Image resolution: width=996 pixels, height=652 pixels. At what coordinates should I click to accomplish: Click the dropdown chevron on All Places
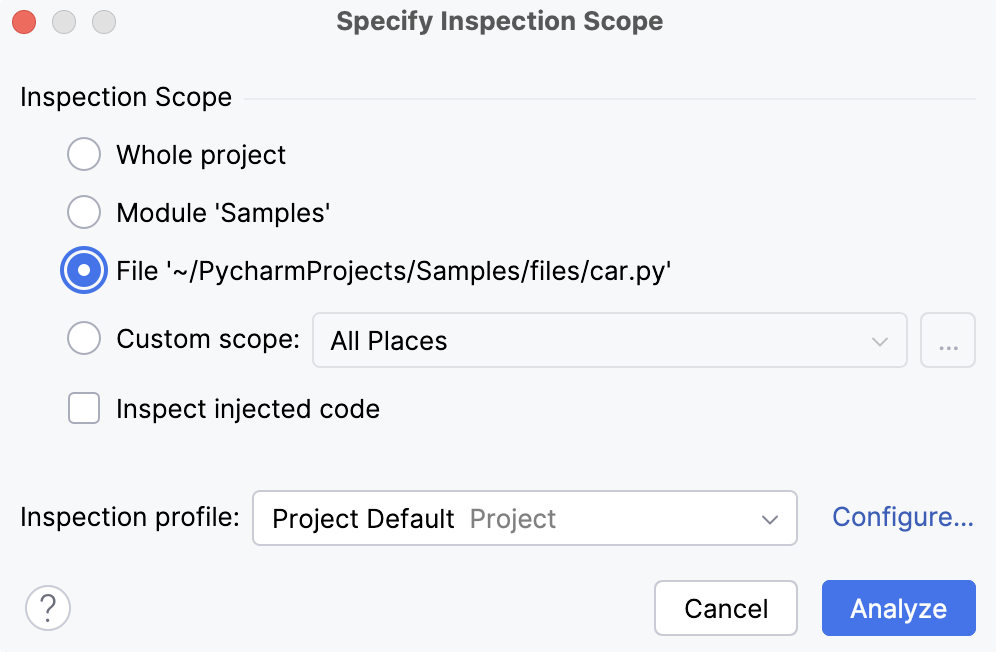pyautogui.click(x=880, y=340)
